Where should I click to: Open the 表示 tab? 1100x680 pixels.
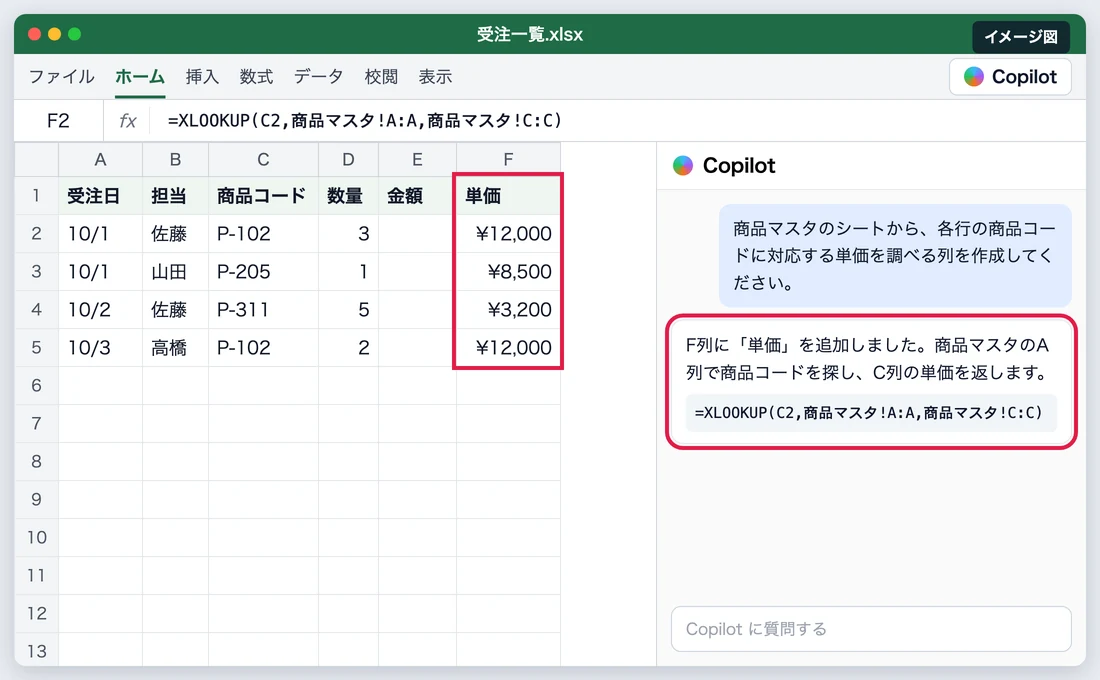pos(435,76)
